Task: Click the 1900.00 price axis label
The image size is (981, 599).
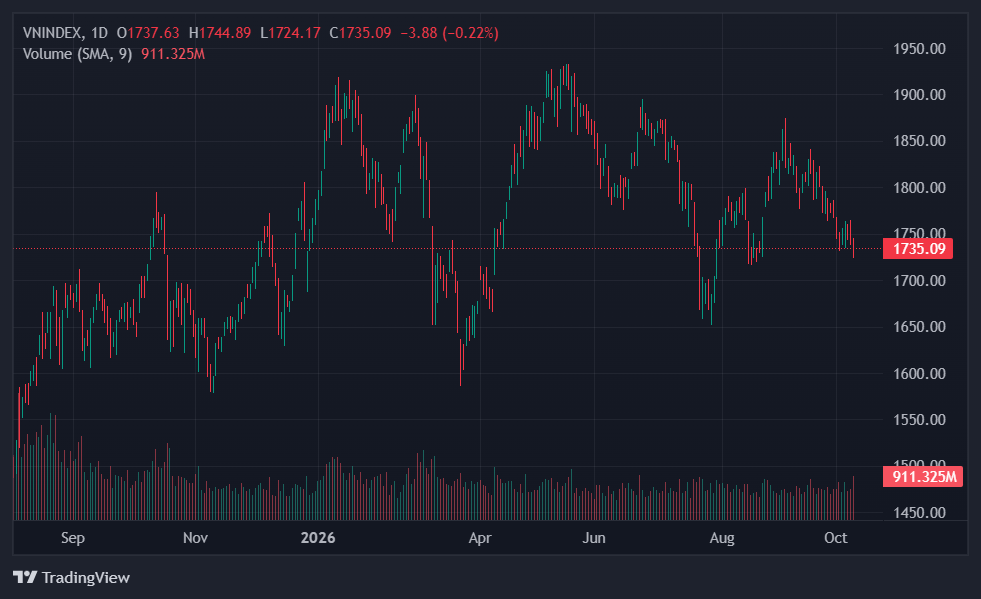Action: pyautogui.click(x=919, y=95)
